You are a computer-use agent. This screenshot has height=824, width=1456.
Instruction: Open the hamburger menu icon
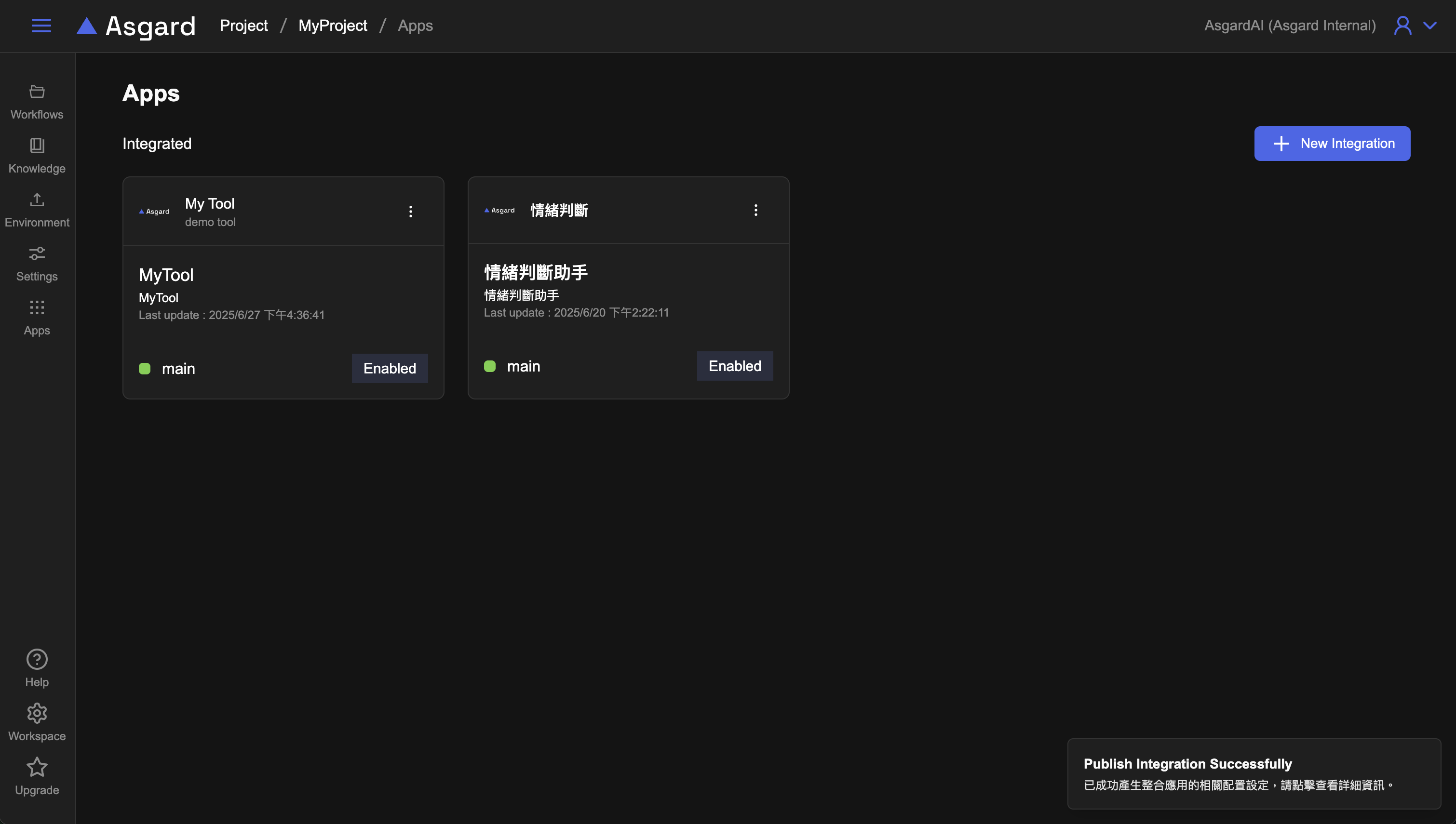[41, 26]
